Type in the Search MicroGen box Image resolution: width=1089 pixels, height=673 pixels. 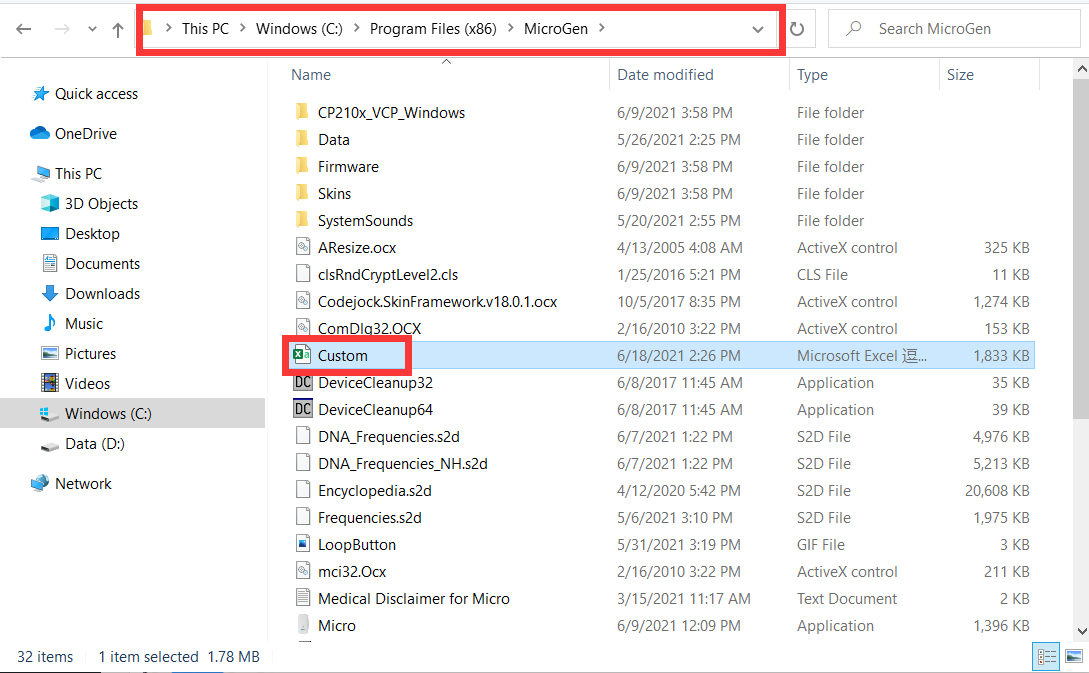[x=960, y=29]
